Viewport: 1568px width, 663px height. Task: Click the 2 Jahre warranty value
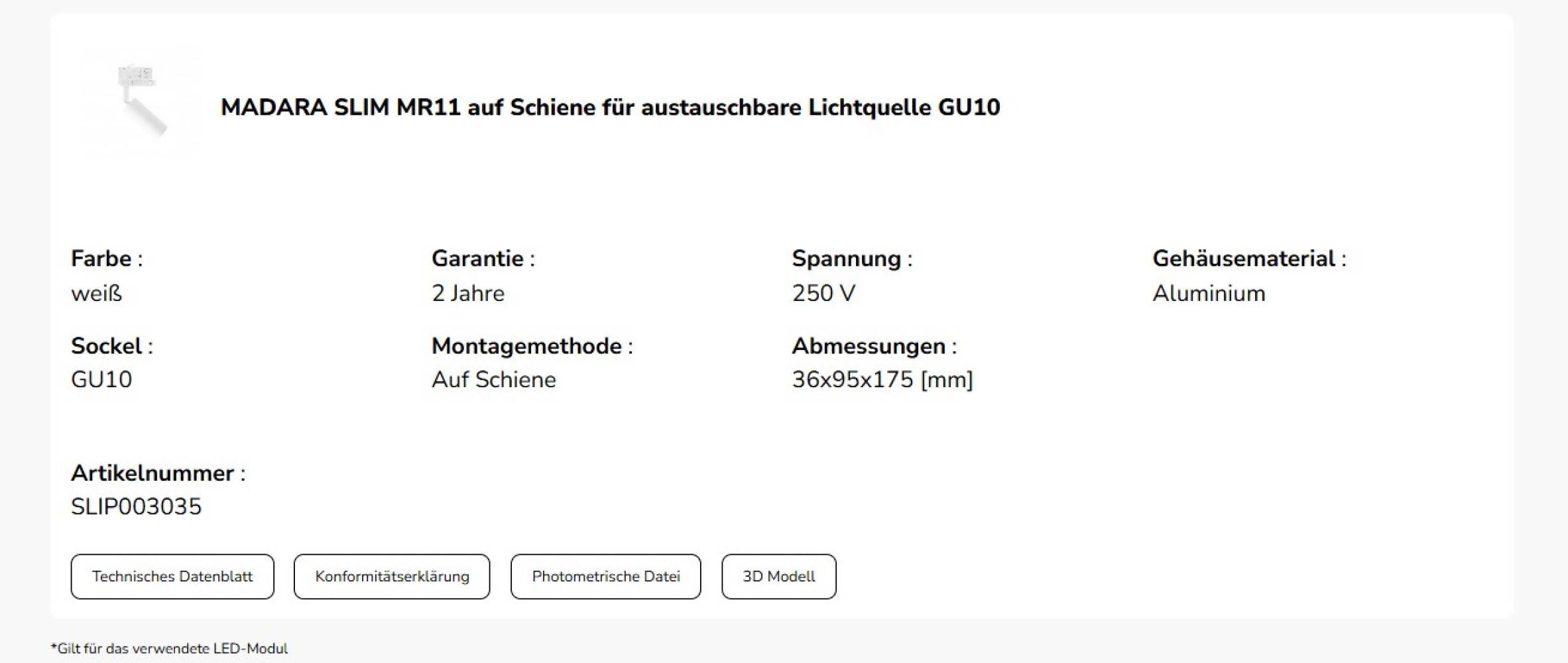467,292
